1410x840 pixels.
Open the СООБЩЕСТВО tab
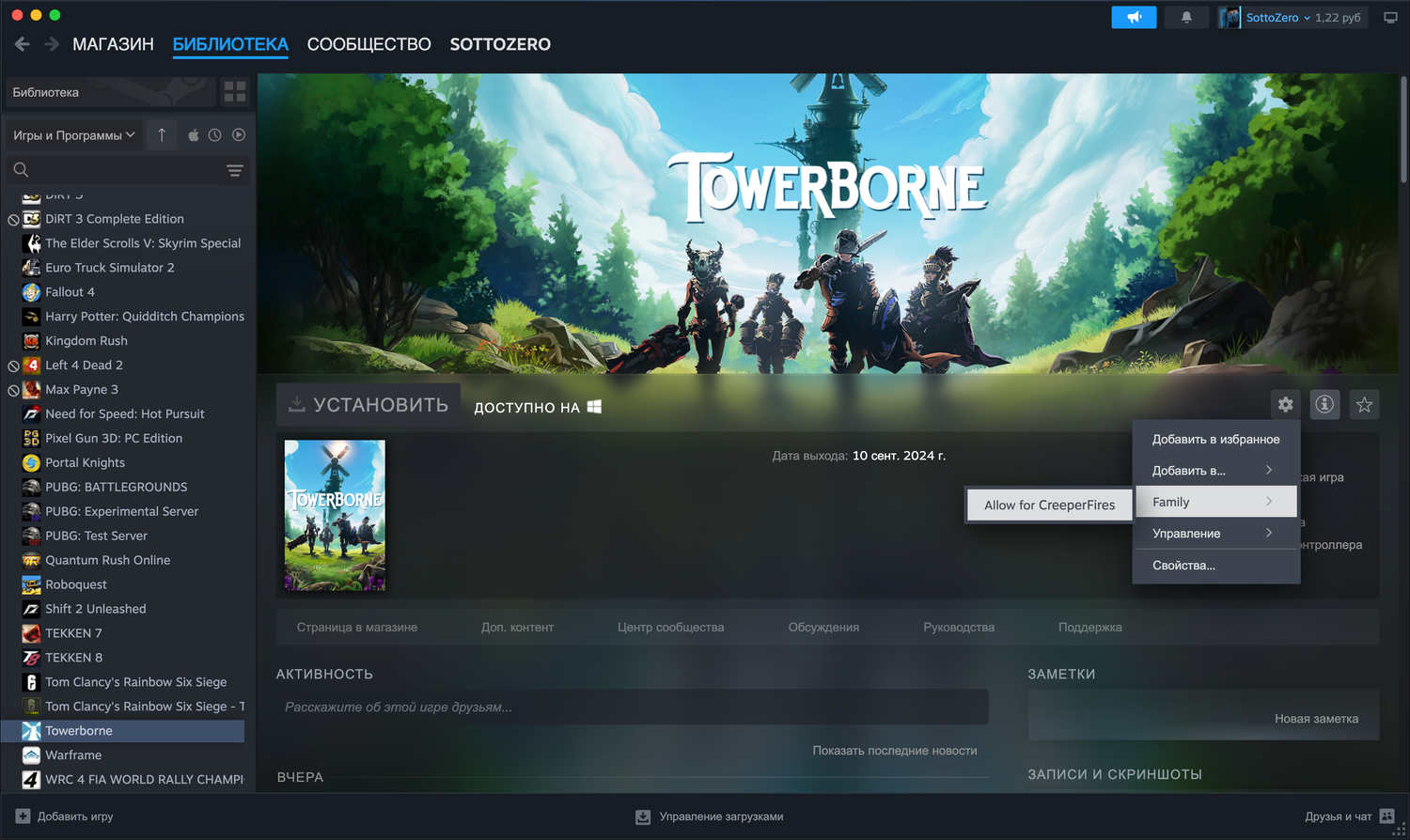tap(369, 44)
